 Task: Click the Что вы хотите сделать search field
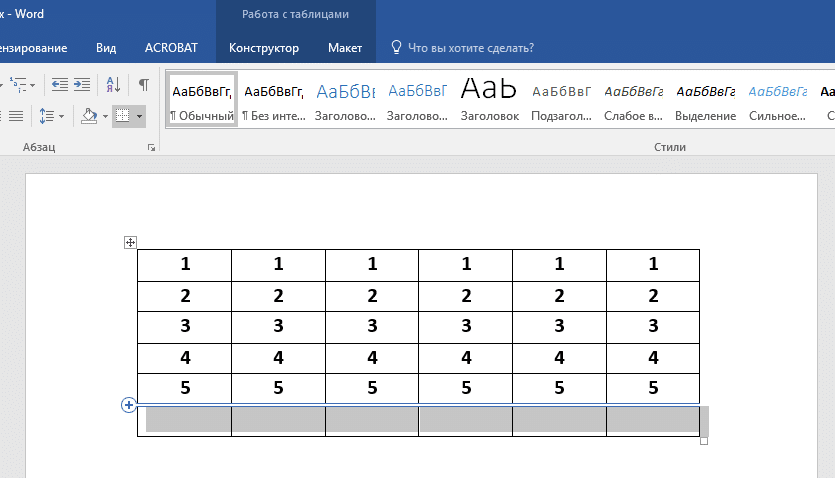point(469,47)
